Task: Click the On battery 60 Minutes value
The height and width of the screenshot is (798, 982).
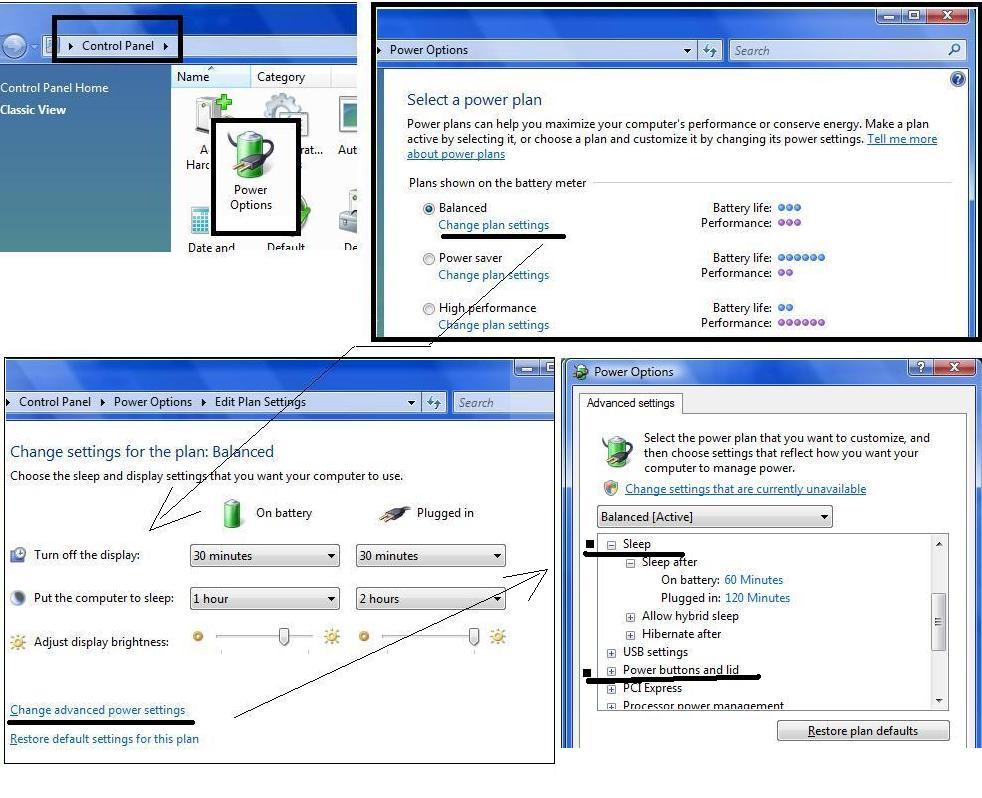Action: [753, 580]
